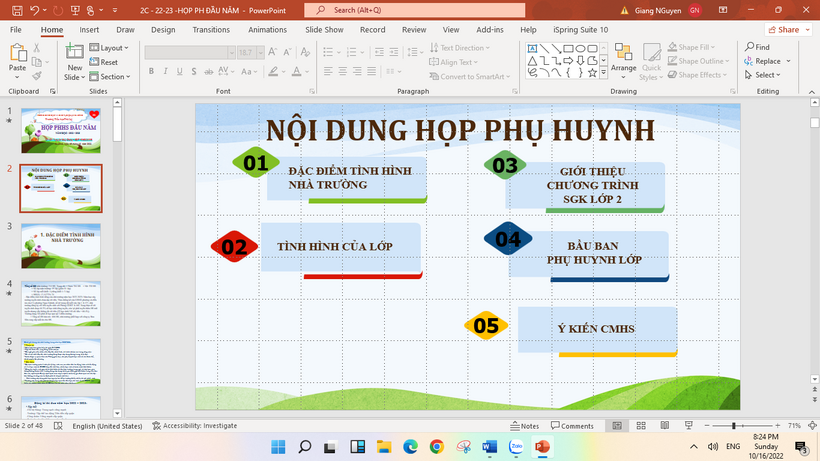Screen dimensions: 820x461
Task: Expand the Select dropdown in Editing
Action: (766, 75)
